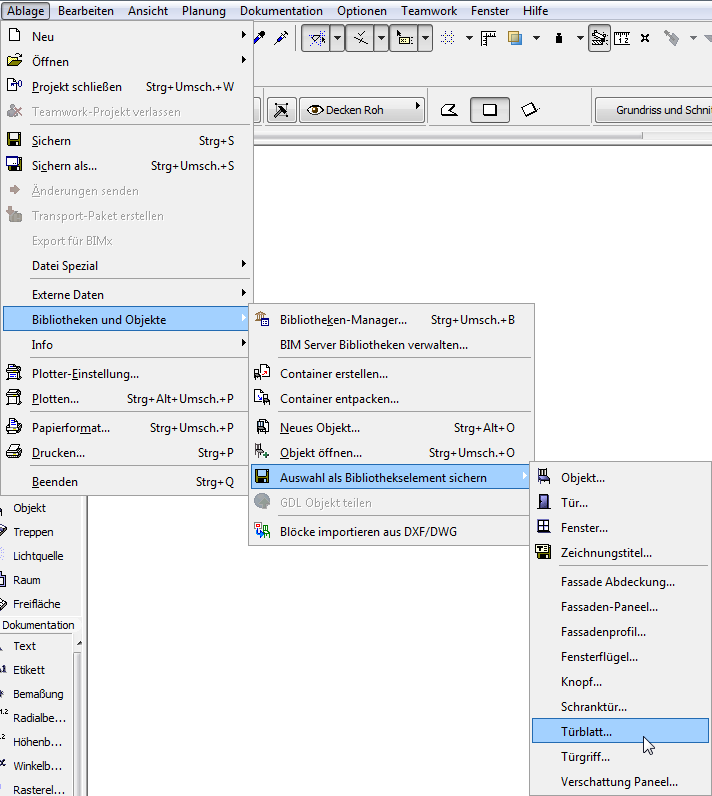Viewport: 712px width, 796px height.
Task: Pick parameters with the eyedropper icon
Action: click(x=260, y=38)
